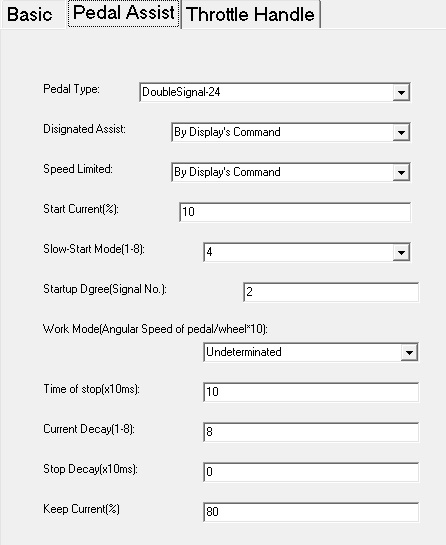The height and width of the screenshot is (545, 446).
Task: Click the Slow-Start Mode value 4 box
Action: pyautogui.click(x=307, y=252)
